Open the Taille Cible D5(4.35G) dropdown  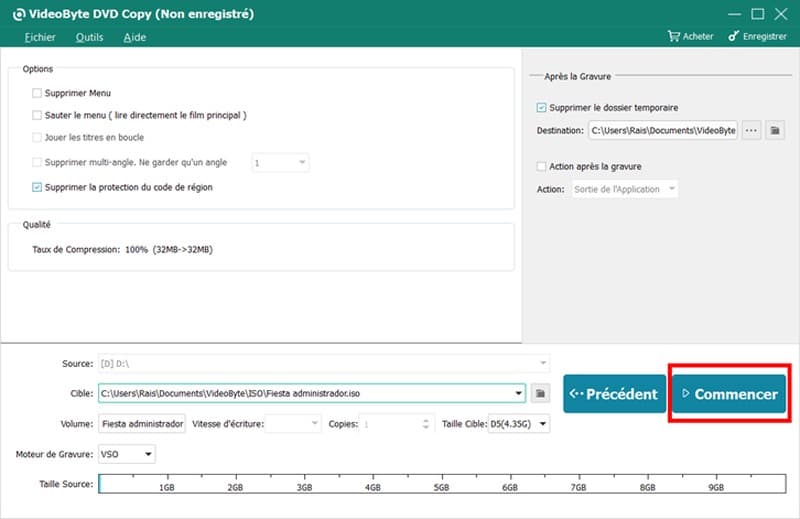tap(519, 424)
